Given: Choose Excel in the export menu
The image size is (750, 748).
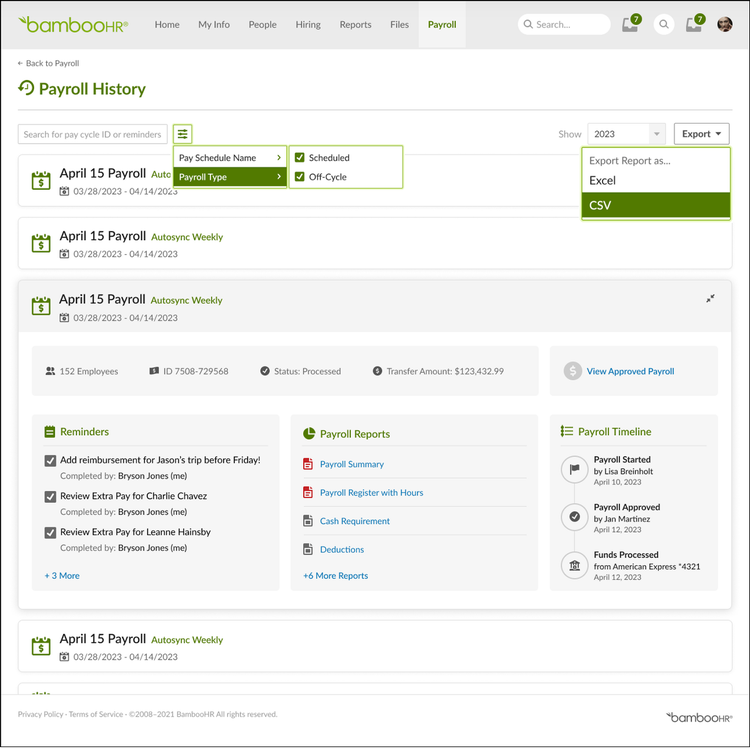Looking at the screenshot, I should point(656,180).
